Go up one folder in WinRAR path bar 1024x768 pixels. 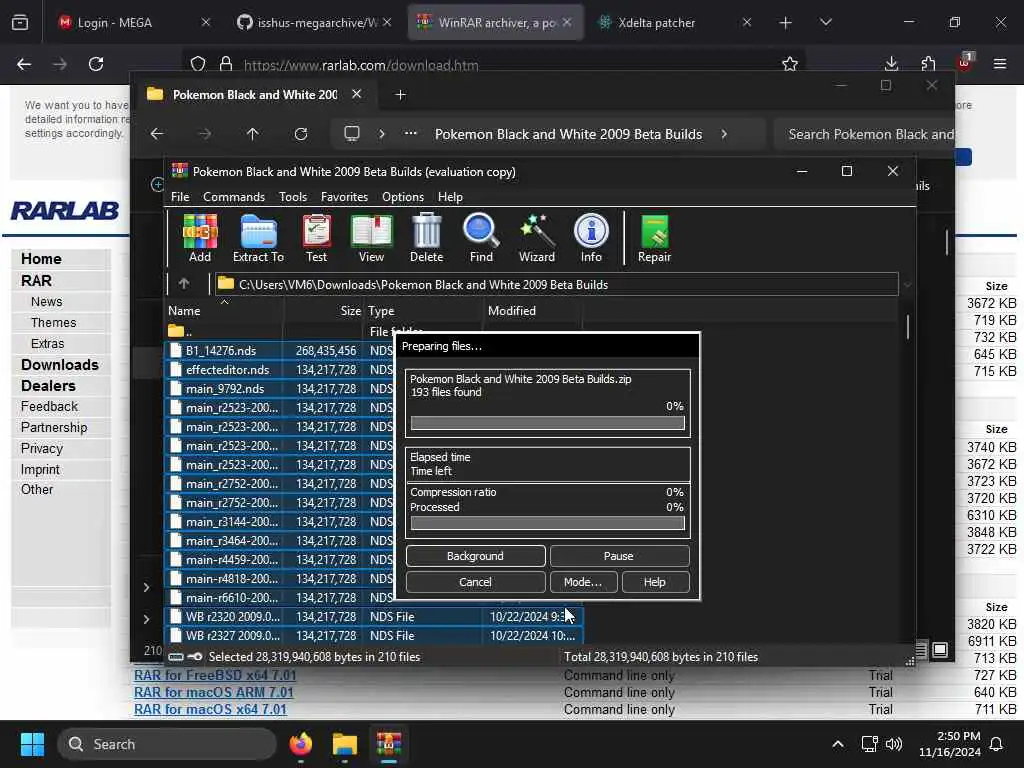pos(184,284)
